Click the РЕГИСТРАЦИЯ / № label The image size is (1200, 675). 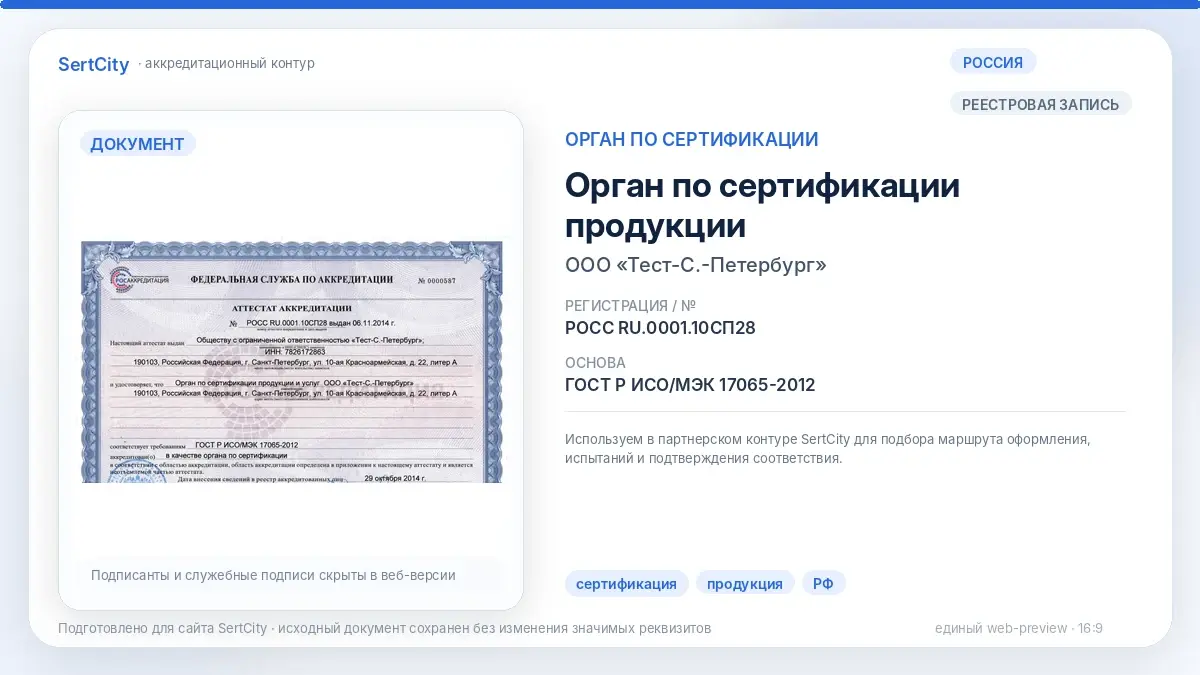point(630,306)
